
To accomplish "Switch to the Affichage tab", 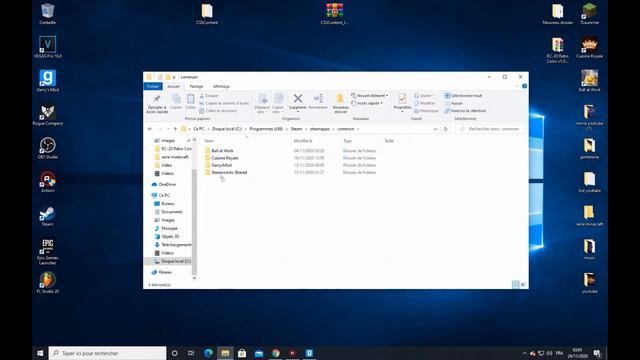I will pyautogui.click(x=222, y=86).
